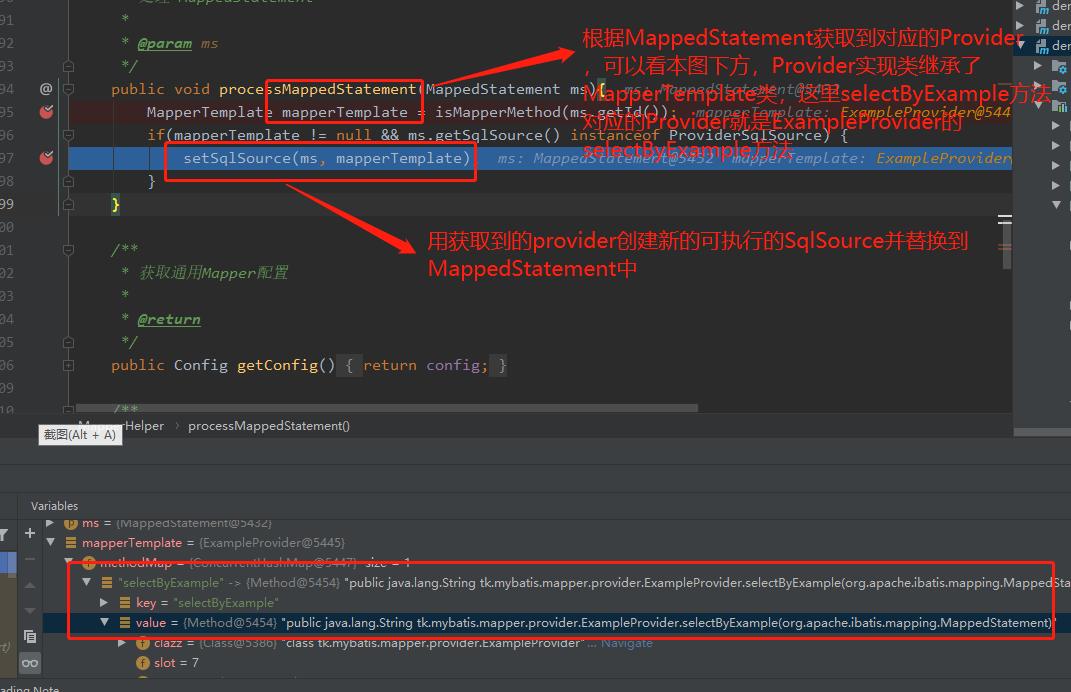The image size is (1071, 692).
Task: Click the field icon beside clazz
Action: pos(143,643)
